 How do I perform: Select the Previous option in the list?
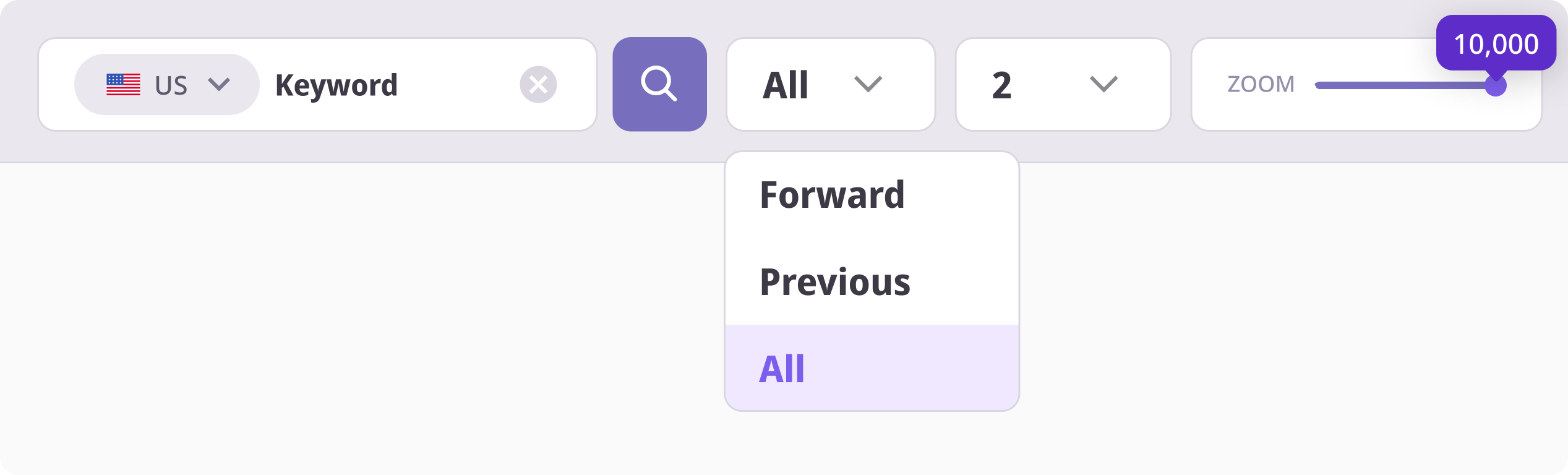click(x=834, y=283)
